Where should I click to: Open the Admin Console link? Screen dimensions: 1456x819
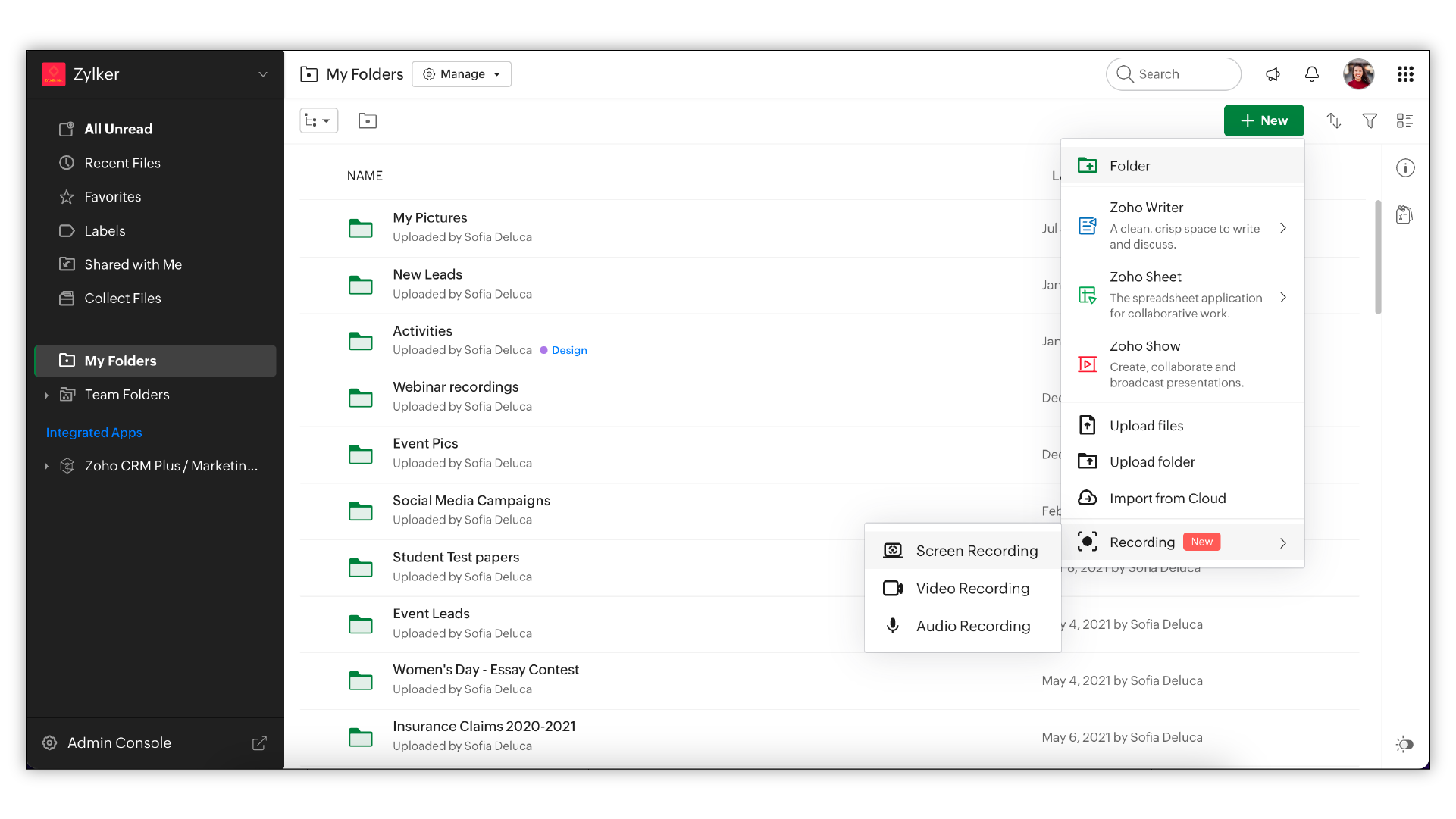pos(119,742)
